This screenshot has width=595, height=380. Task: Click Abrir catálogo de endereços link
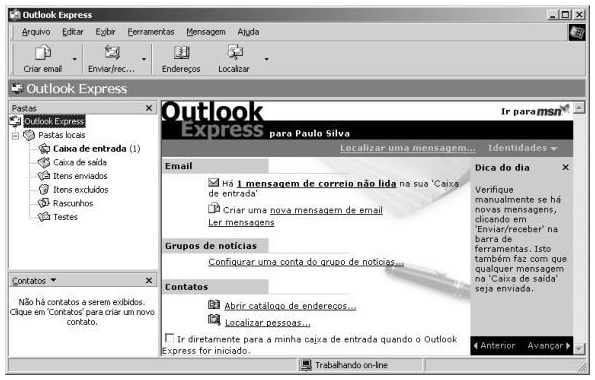(290, 306)
